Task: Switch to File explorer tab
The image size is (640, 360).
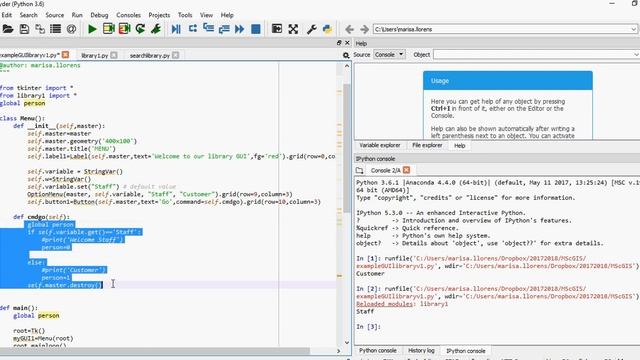Action: [x=427, y=145]
